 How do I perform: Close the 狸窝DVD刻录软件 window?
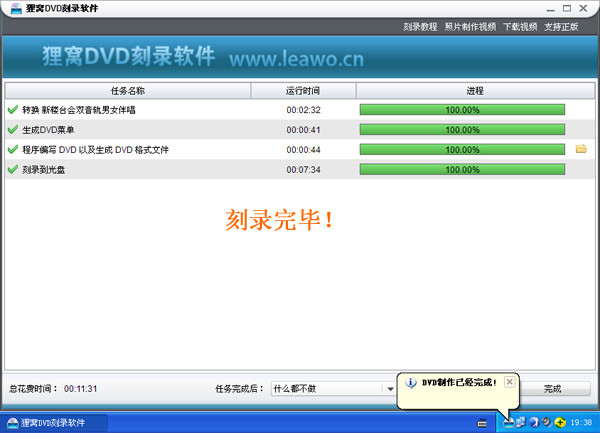tap(583, 8)
